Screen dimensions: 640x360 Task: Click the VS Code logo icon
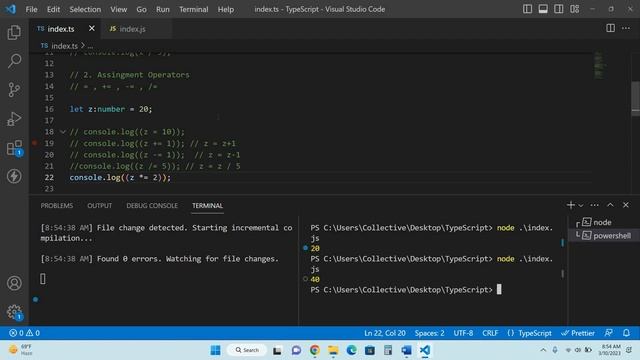11,9
